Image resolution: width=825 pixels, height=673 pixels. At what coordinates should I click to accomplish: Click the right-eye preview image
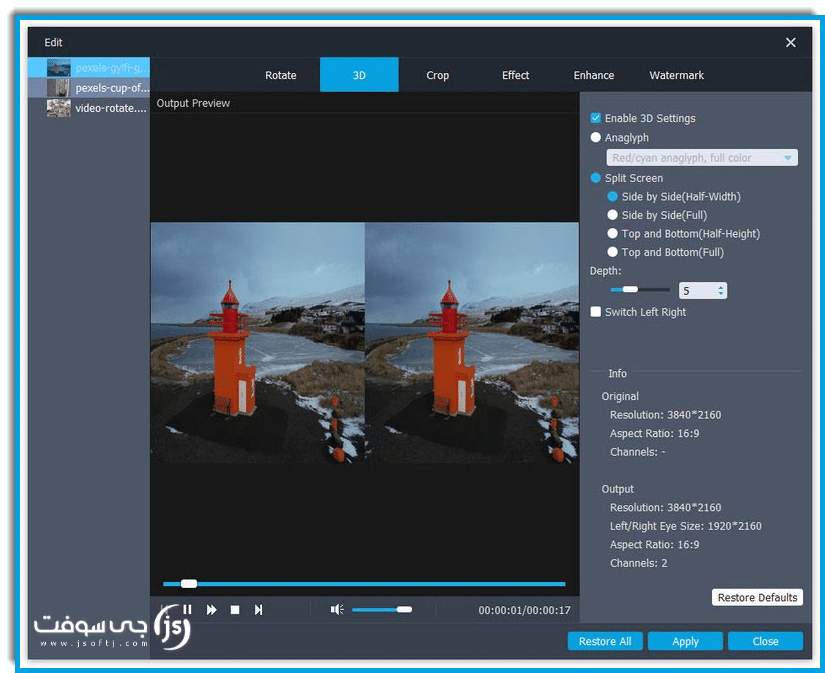click(x=472, y=343)
